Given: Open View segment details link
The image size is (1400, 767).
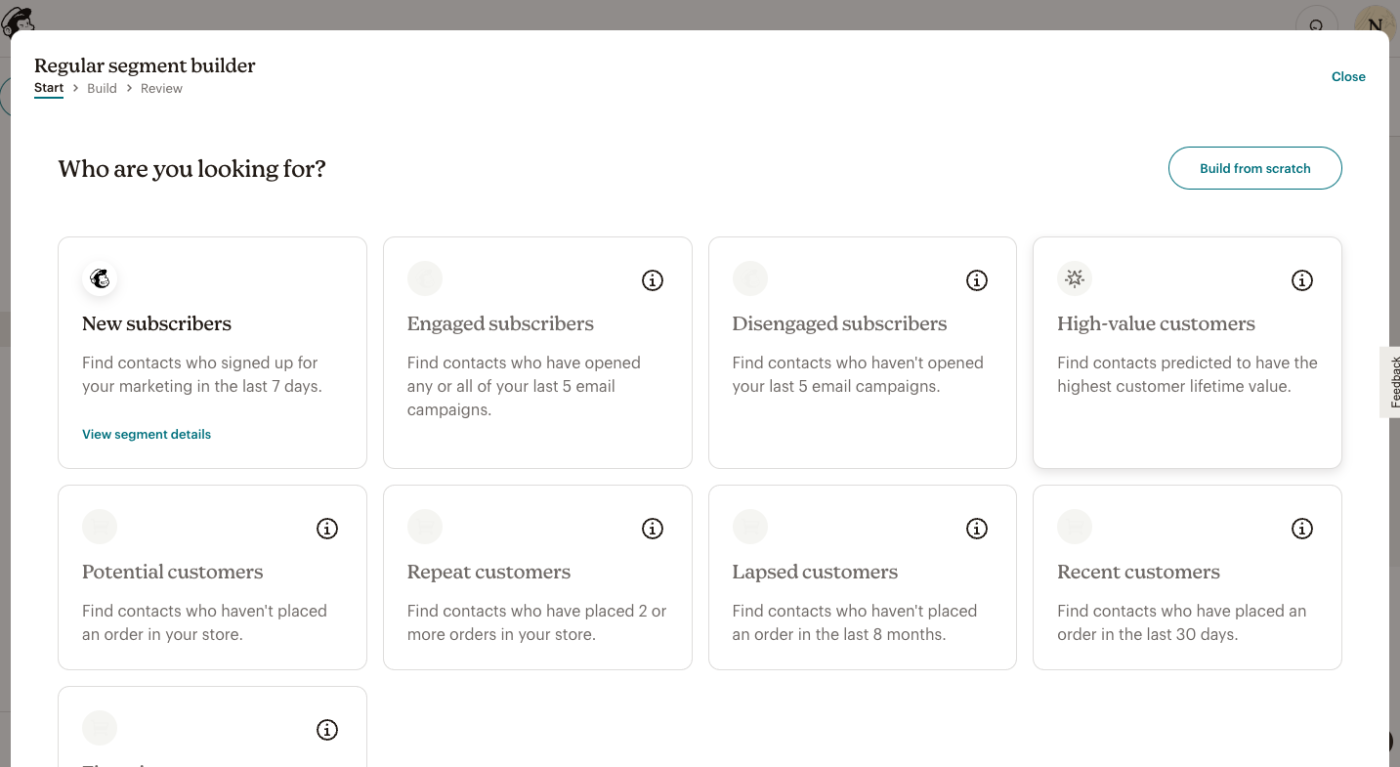Looking at the screenshot, I should [147, 435].
